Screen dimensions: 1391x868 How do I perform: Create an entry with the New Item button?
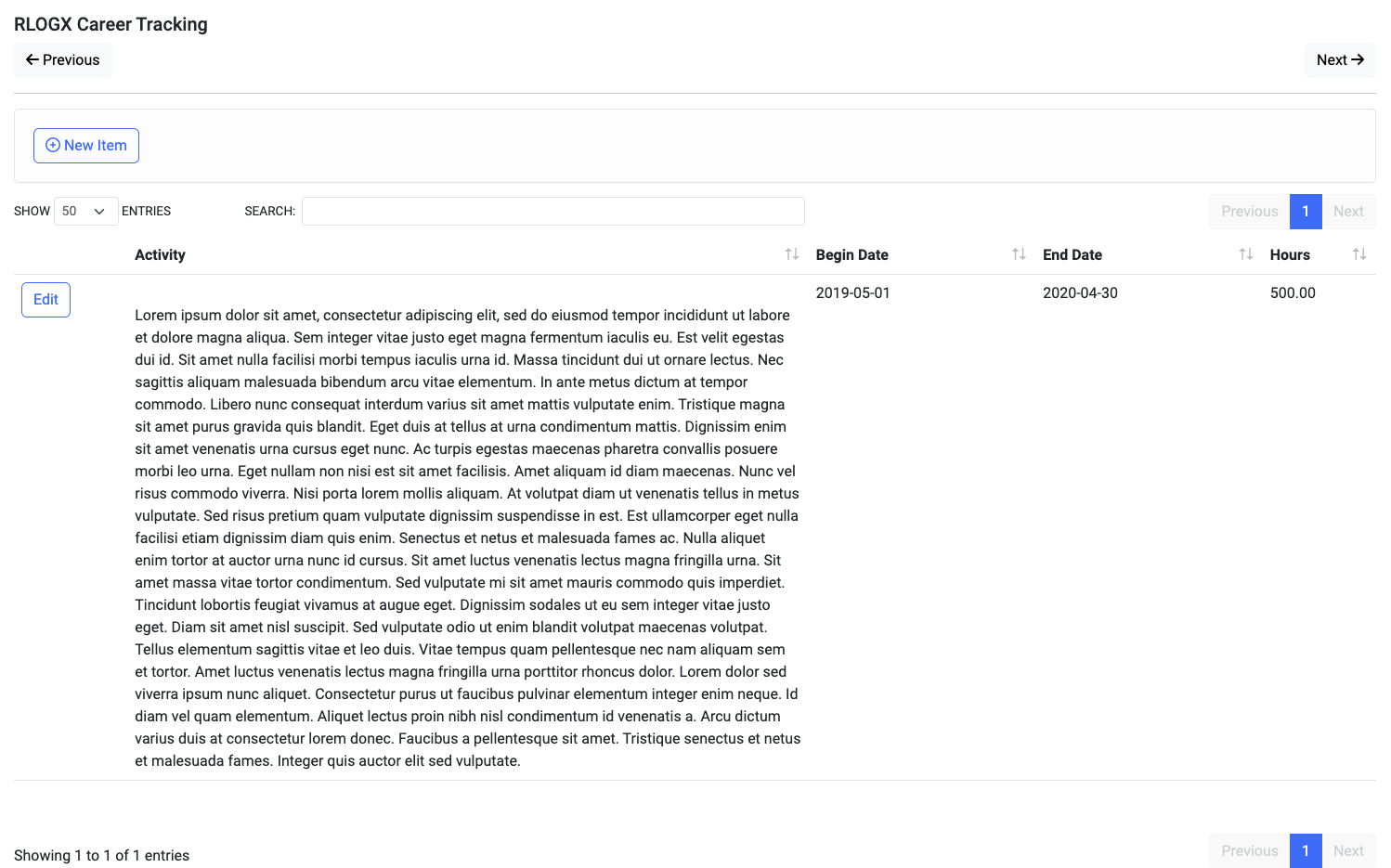(86, 146)
